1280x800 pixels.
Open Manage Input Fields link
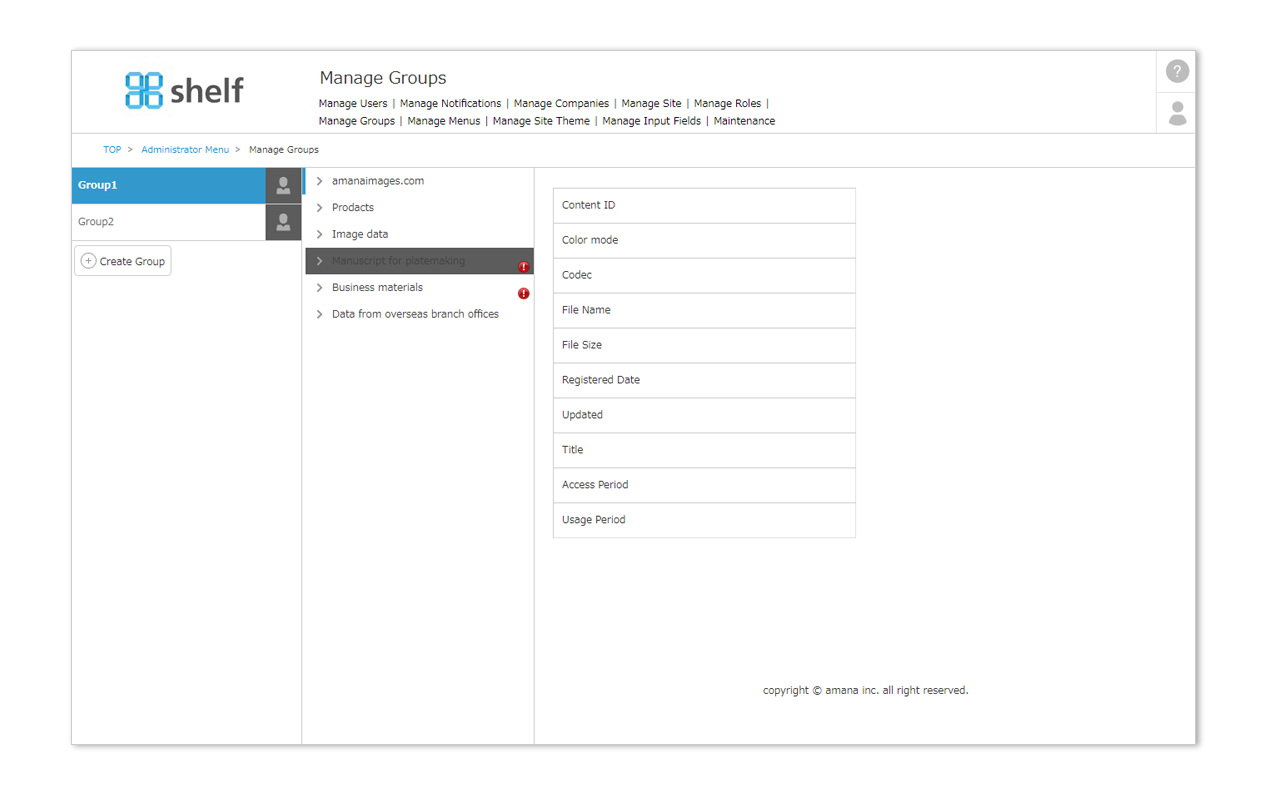(x=651, y=121)
